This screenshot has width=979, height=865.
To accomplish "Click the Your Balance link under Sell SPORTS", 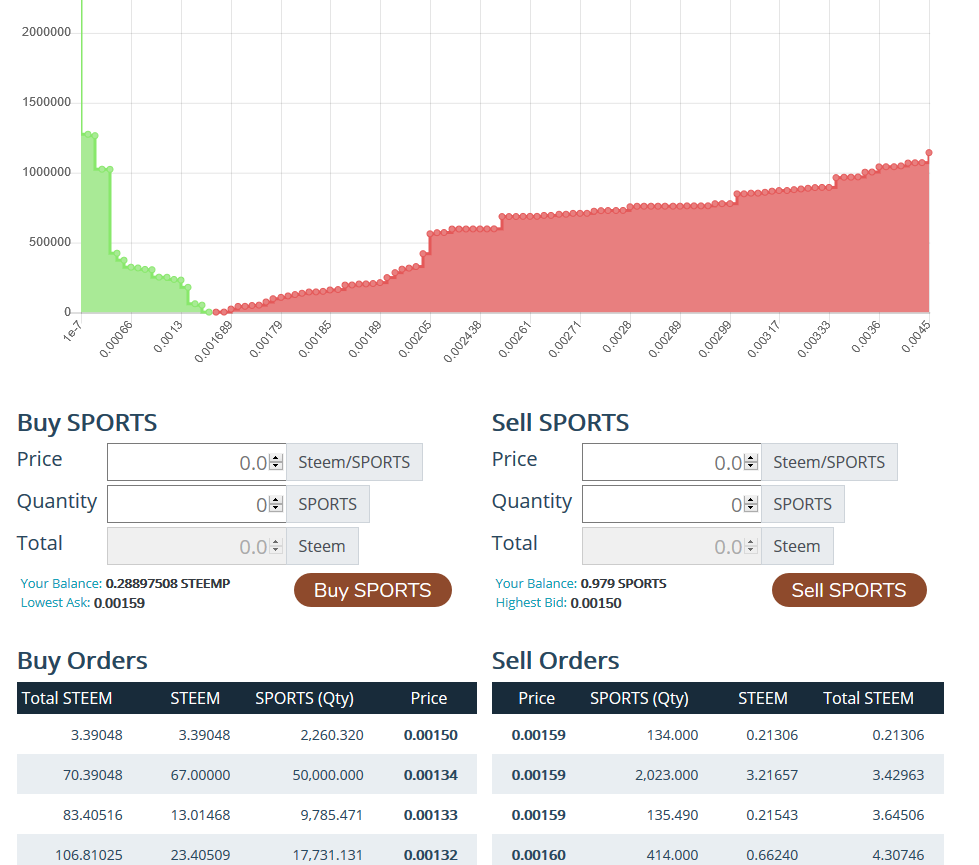I will click(x=536, y=583).
